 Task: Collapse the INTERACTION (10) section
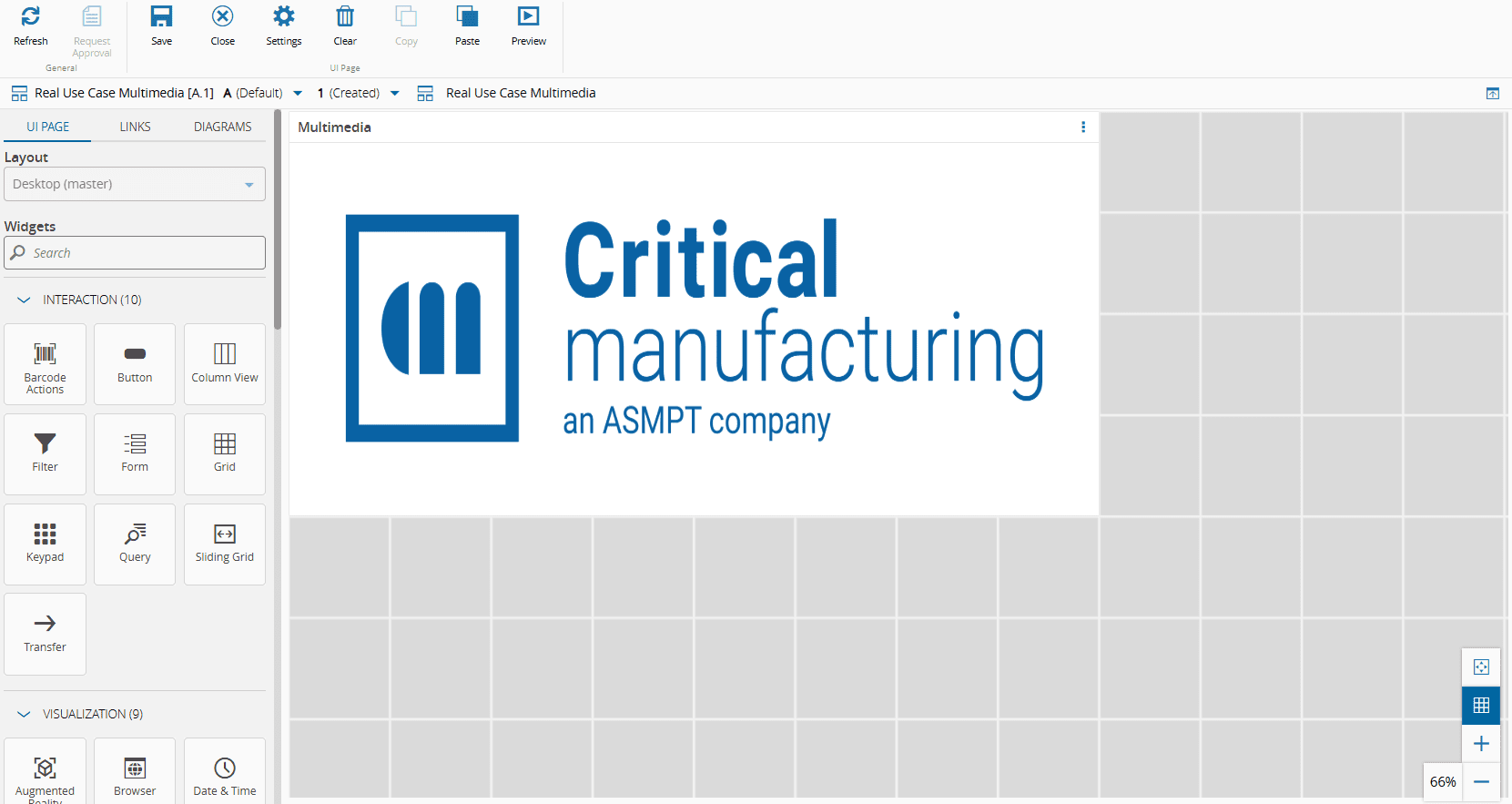pos(25,300)
